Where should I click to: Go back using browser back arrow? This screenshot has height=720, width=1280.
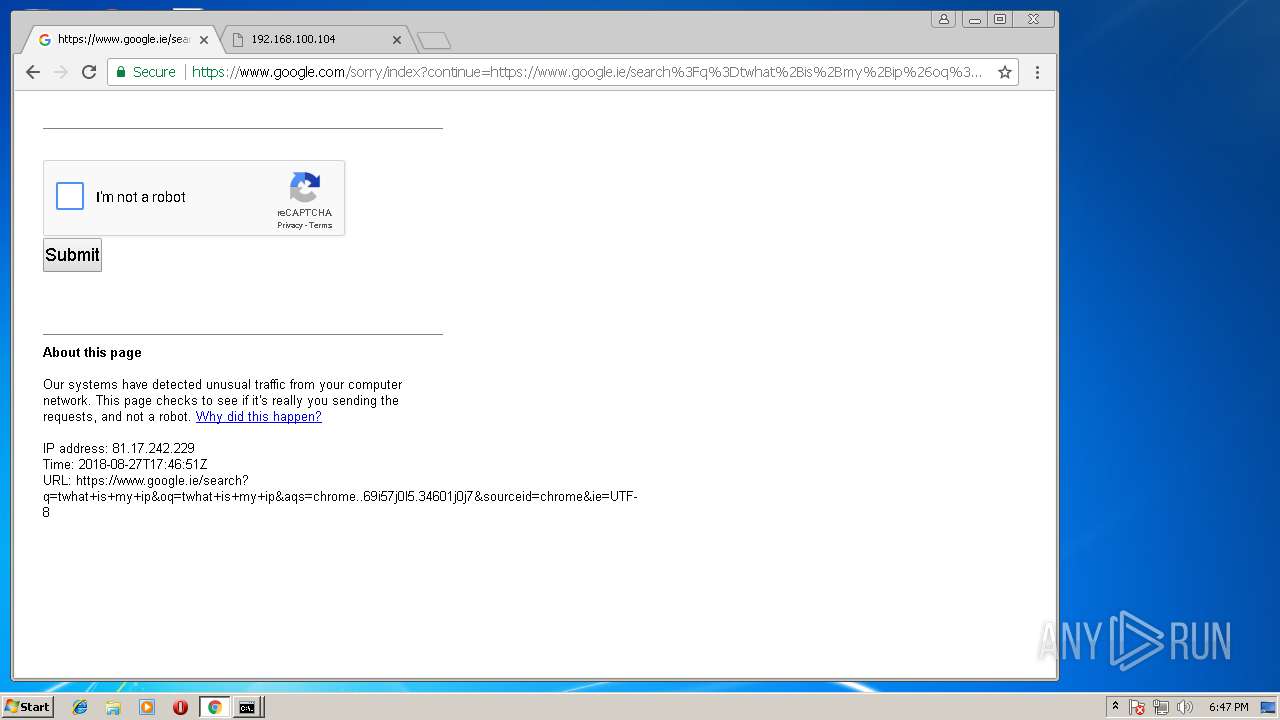[x=33, y=72]
